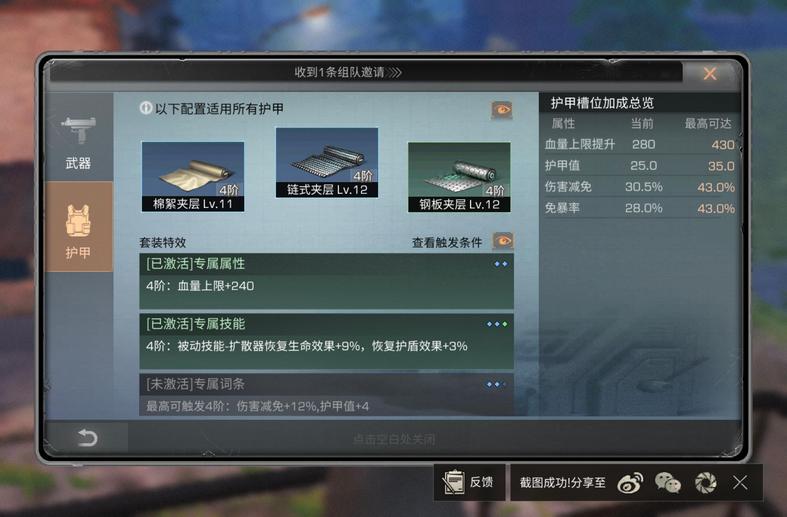Screen dimensions: 787x517
Task: Open the 链式夹层 Lv.12 slot
Action: click(x=327, y=163)
